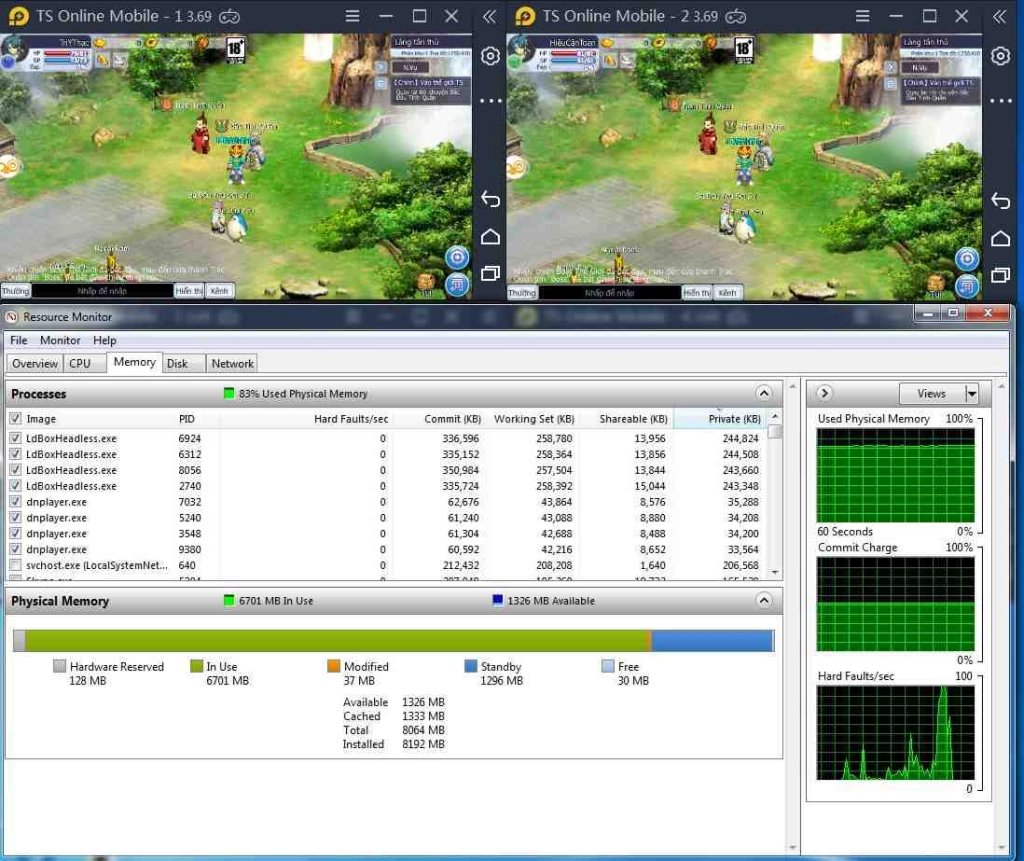Viewport: 1024px width, 861px height.
Task: Click Android home icon in emulator 1
Action: click(x=490, y=236)
